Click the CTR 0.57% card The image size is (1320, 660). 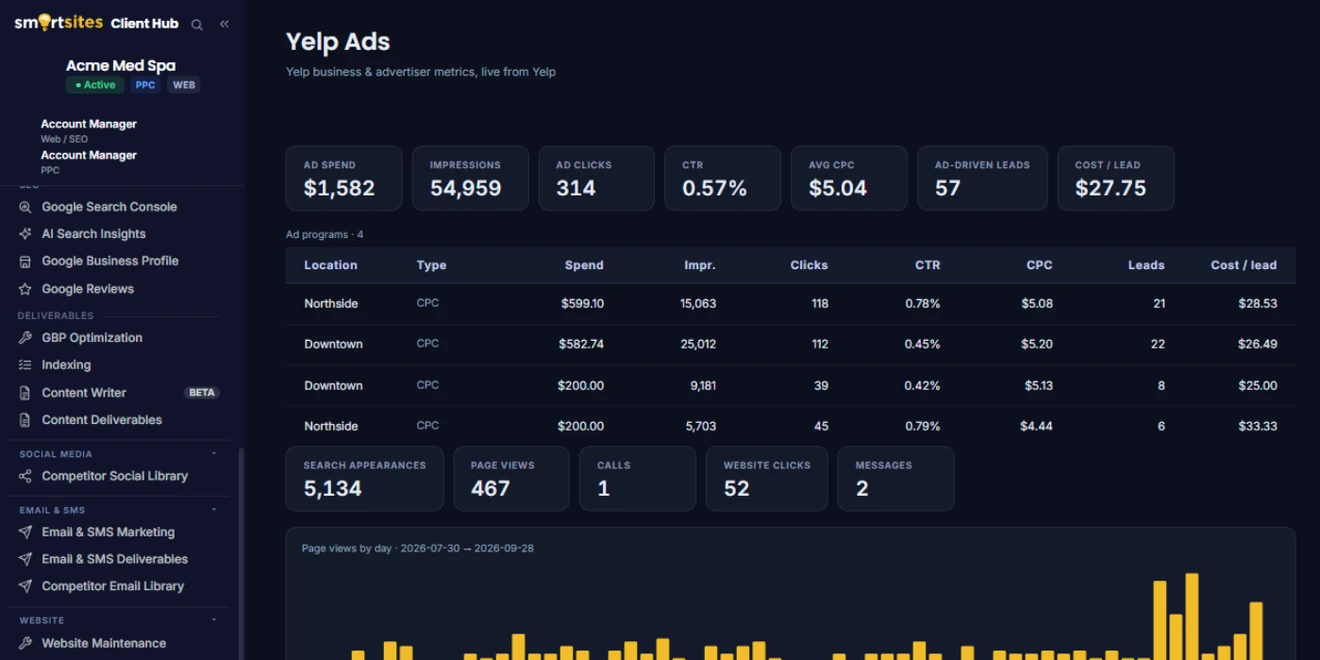click(x=722, y=178)
